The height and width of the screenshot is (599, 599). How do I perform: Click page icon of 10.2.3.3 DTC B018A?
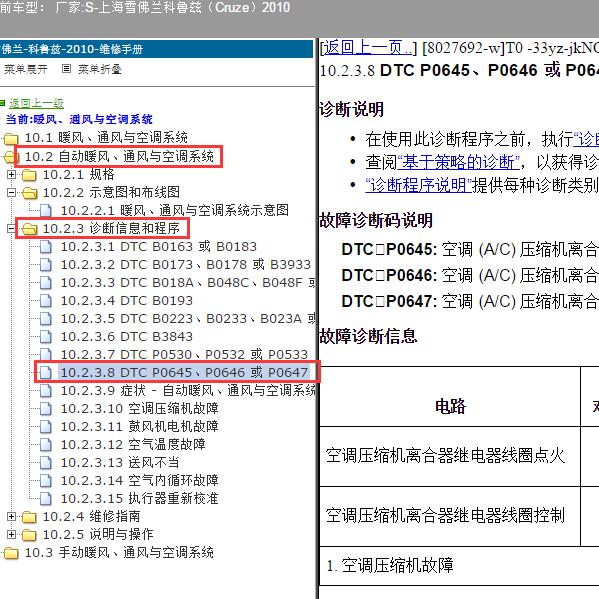[x=46, y=283]
